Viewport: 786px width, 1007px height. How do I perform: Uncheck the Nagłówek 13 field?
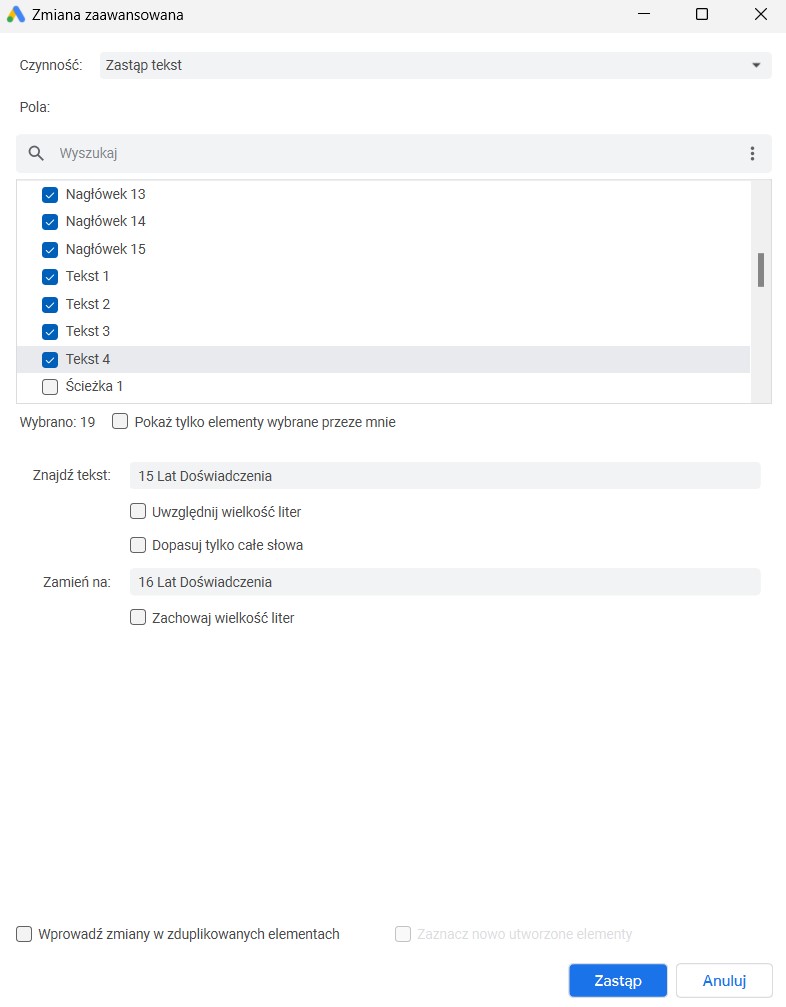[x=50, y=194]
